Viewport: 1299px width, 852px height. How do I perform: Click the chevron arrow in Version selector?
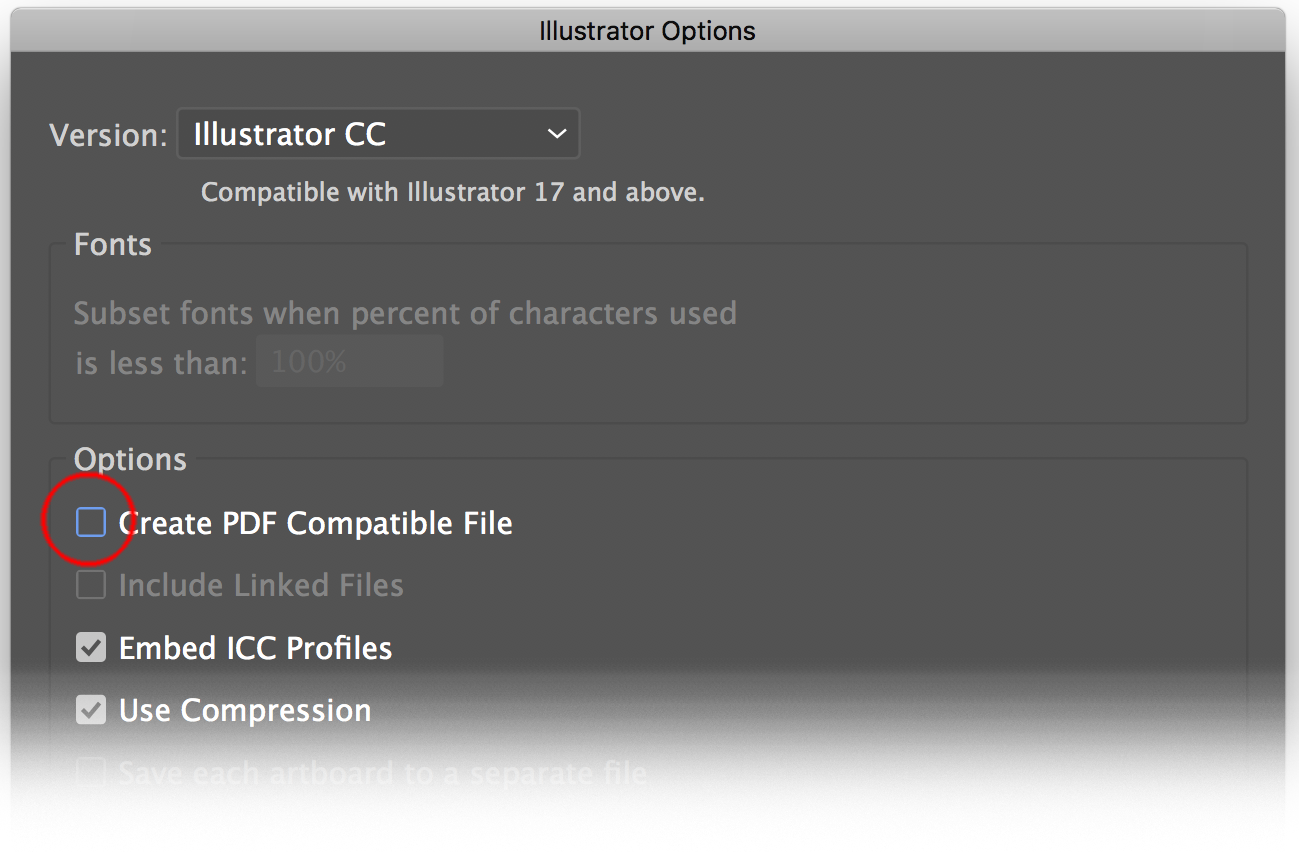[557, 134]
